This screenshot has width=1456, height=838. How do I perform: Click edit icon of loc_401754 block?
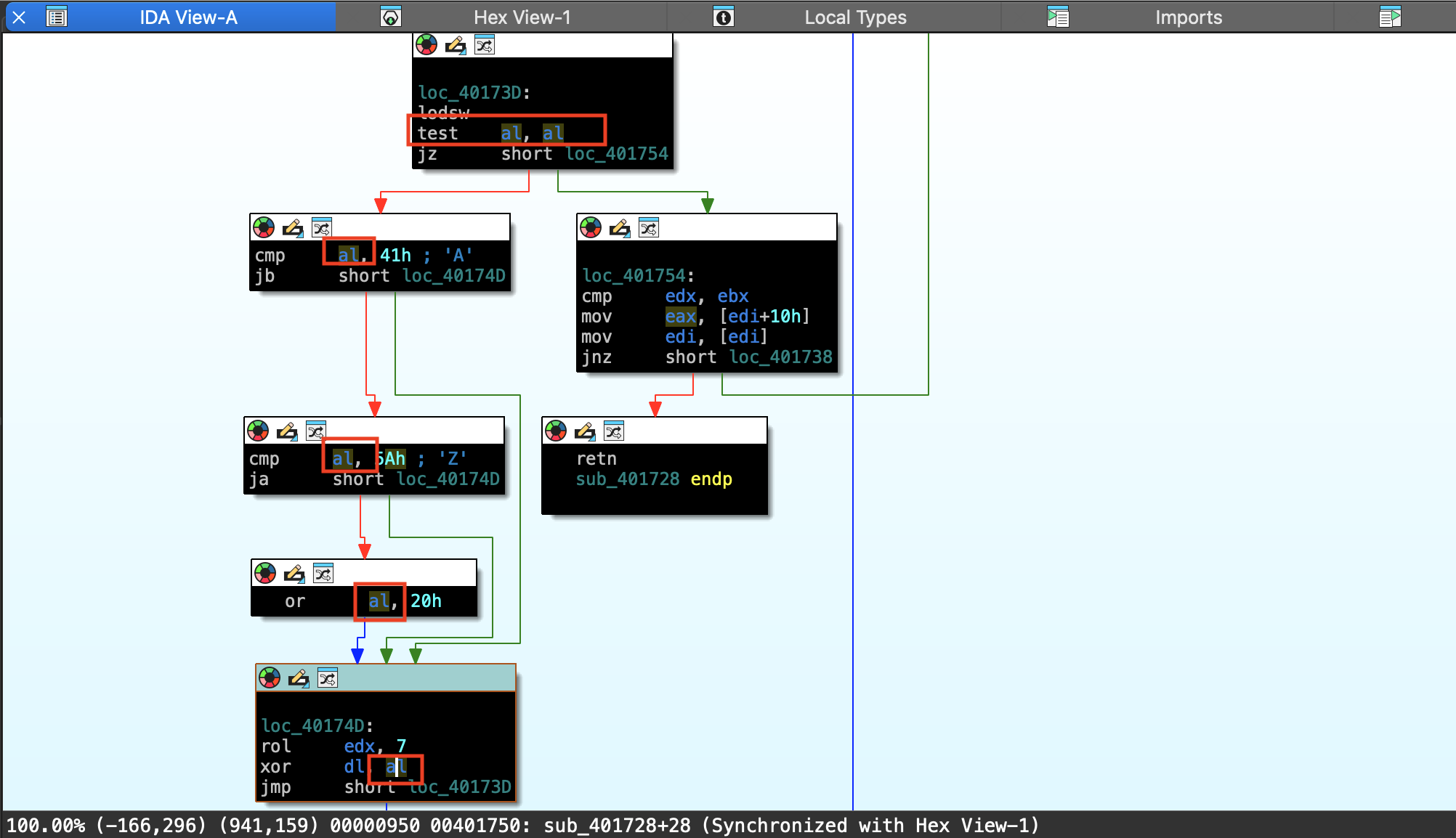[620, 228]
